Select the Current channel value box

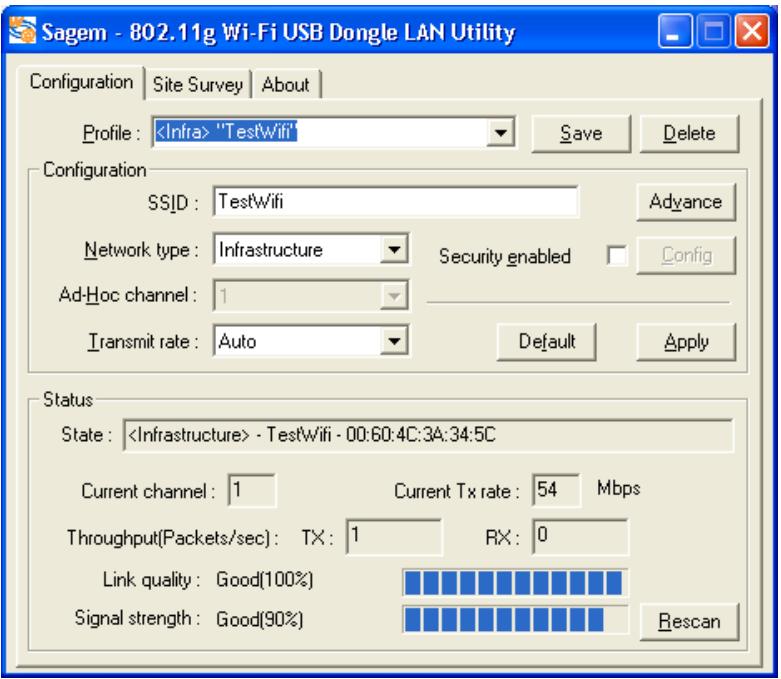252,490
